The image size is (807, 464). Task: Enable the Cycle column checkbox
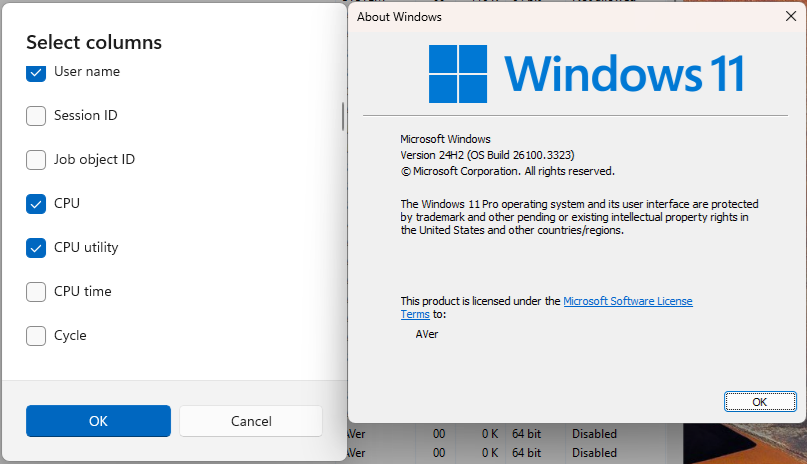point(36,336)
